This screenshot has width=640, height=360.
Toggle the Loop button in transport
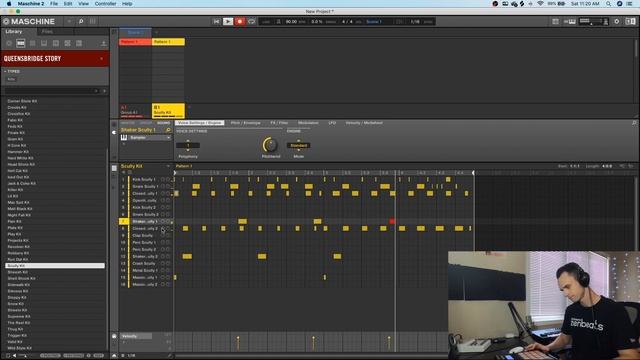[251, 22]
